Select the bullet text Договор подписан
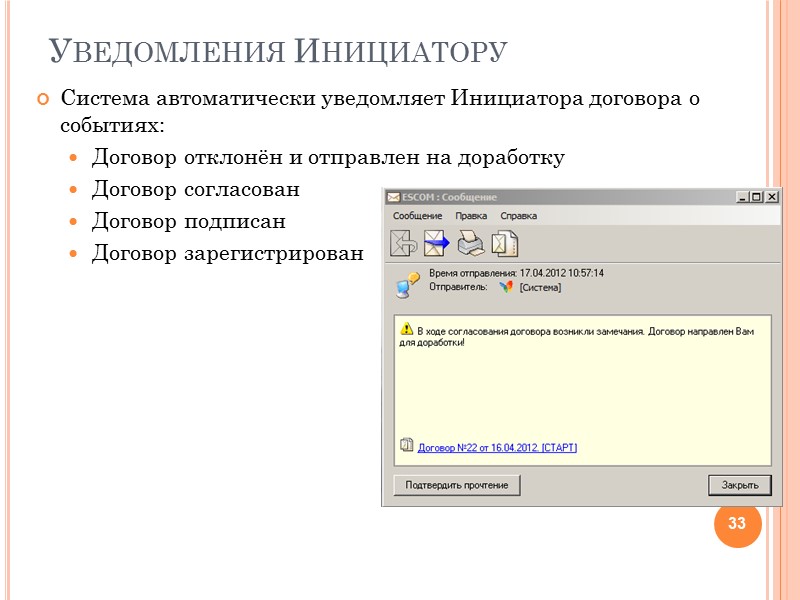Viewport: 800px width, 600px height. [188, 220]
